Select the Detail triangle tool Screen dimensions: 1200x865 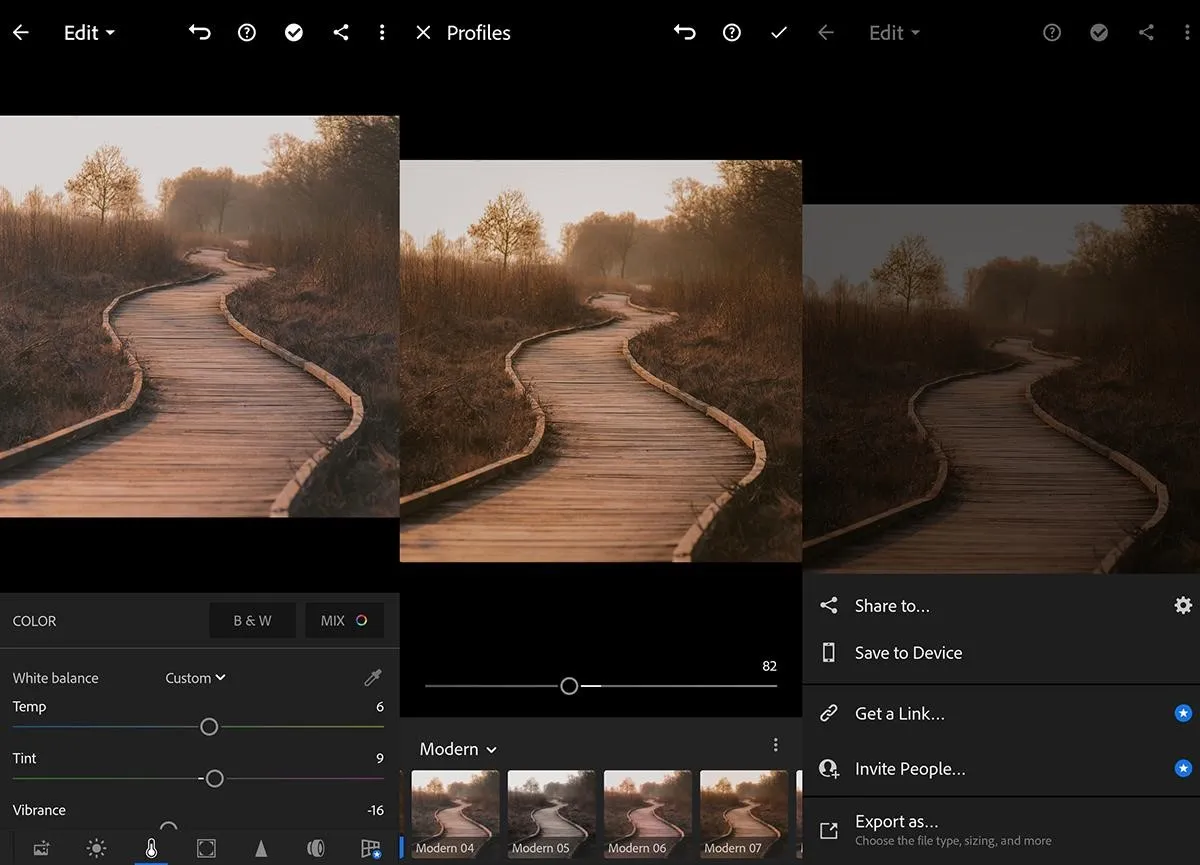point(261,848)
